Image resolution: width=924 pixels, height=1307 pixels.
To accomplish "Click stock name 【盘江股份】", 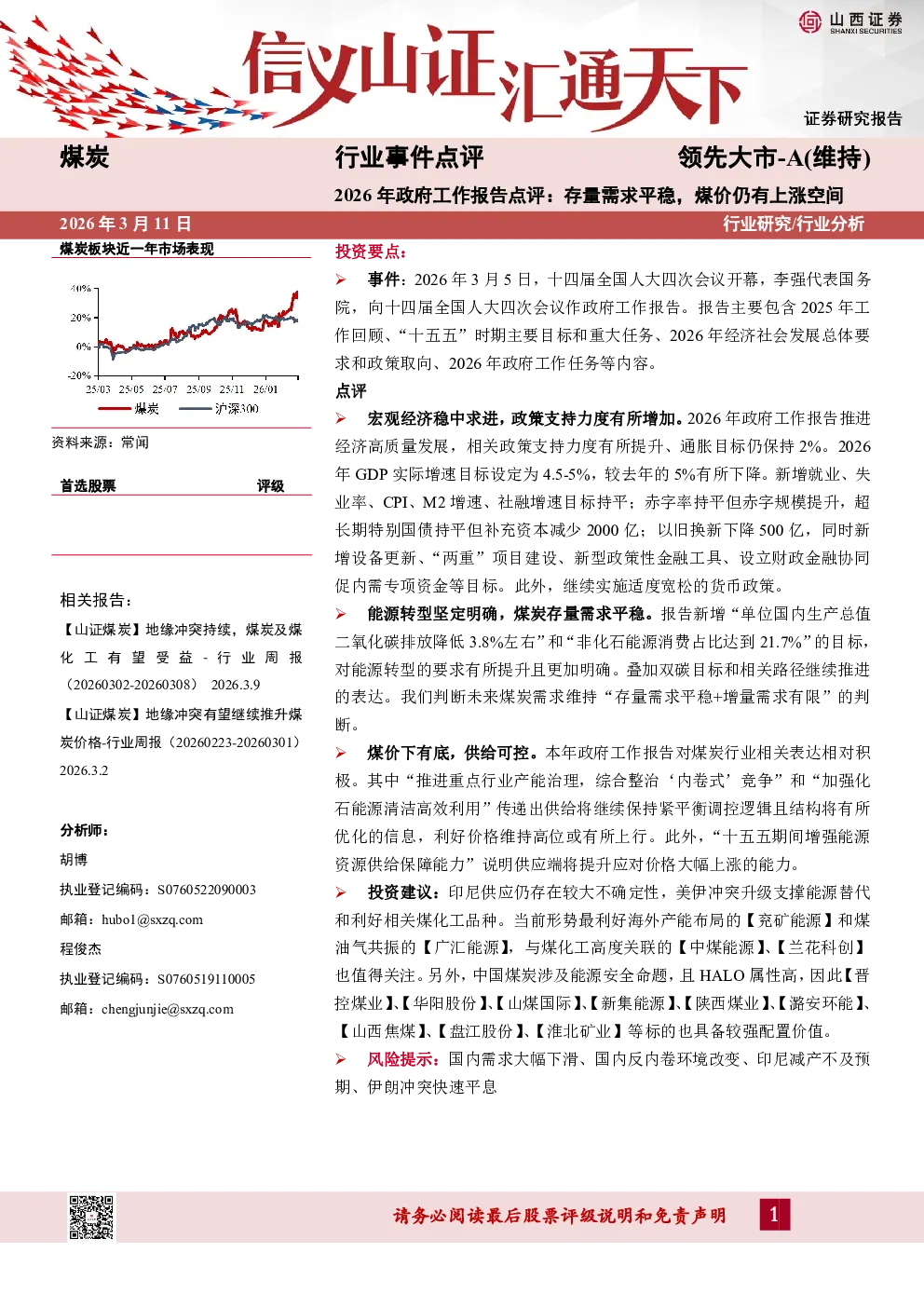I will [x=482, y=1031].
